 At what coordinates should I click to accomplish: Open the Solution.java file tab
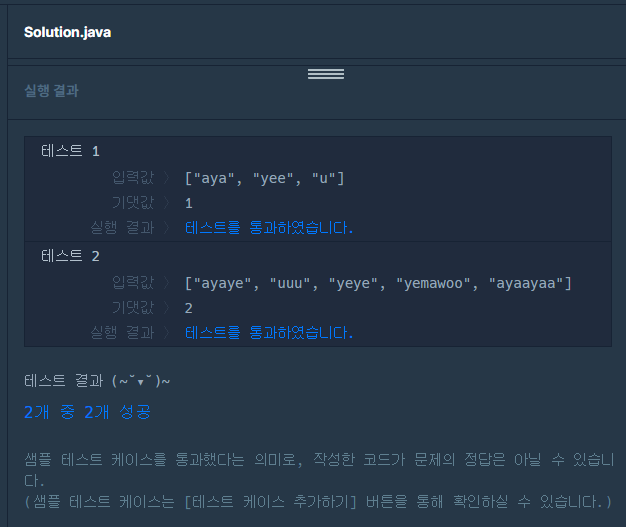pyautogui.click(x=67, y=32)
